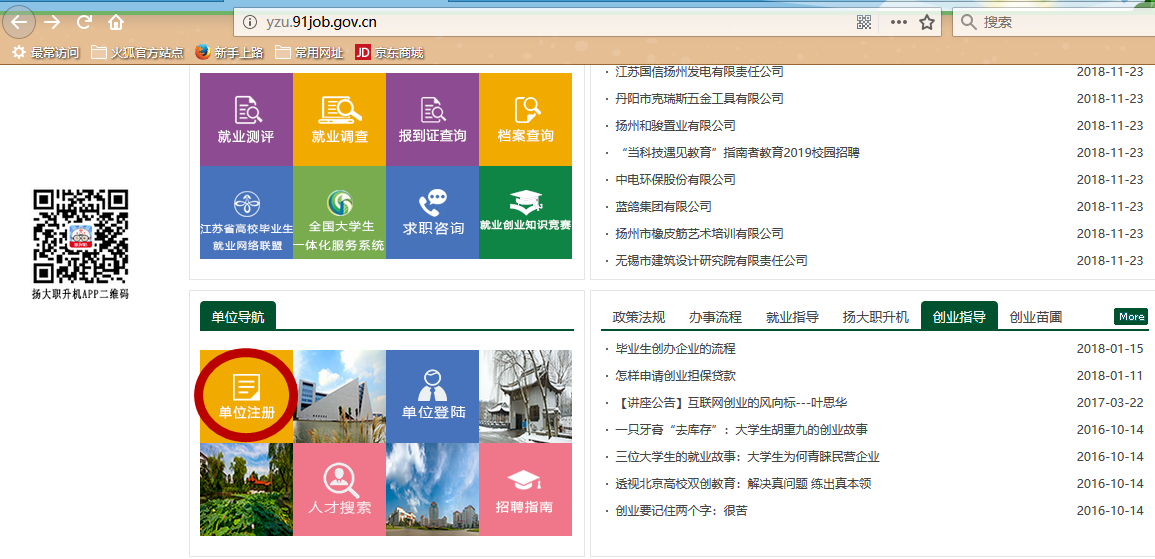Click the 人才搜索 tile
The image size is (1155, 559).
pos(339,490)
